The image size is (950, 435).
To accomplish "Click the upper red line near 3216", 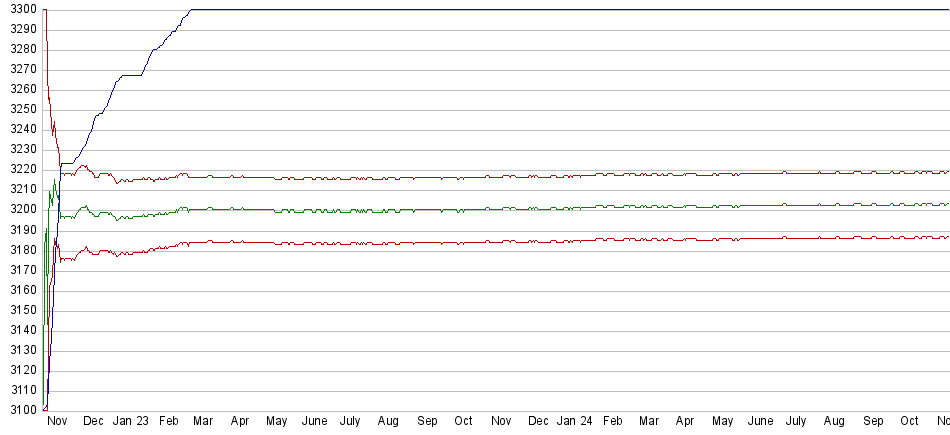I will point(400,178).
